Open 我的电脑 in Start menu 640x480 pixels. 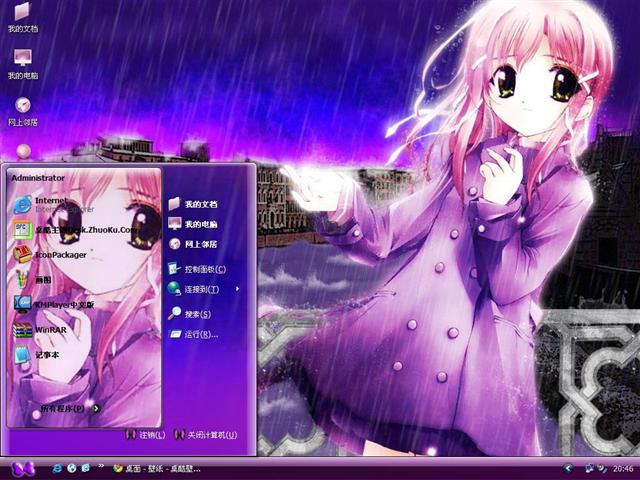pyautogui.click(x=193, y=224)
